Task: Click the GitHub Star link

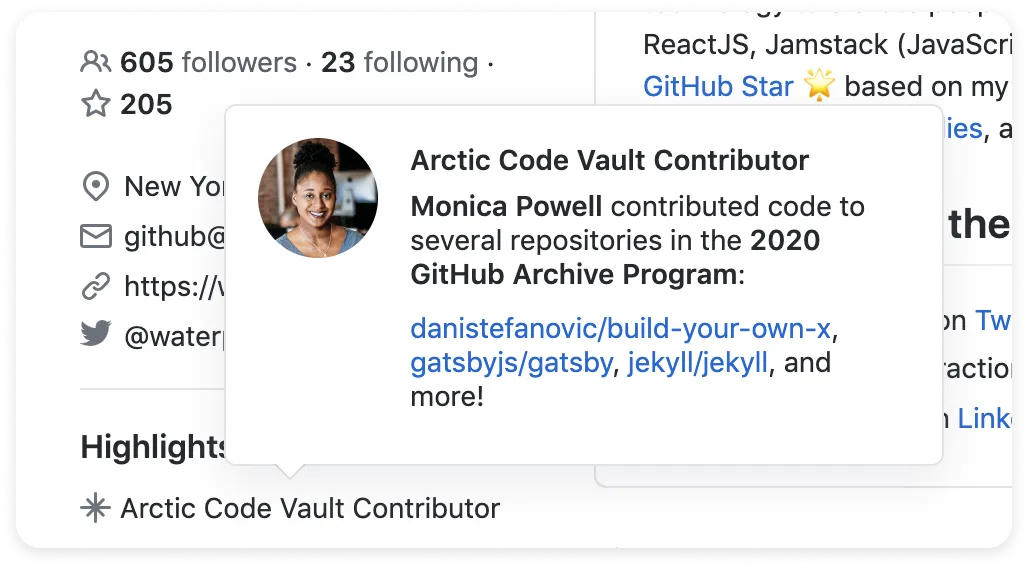Action: point(718,86)
